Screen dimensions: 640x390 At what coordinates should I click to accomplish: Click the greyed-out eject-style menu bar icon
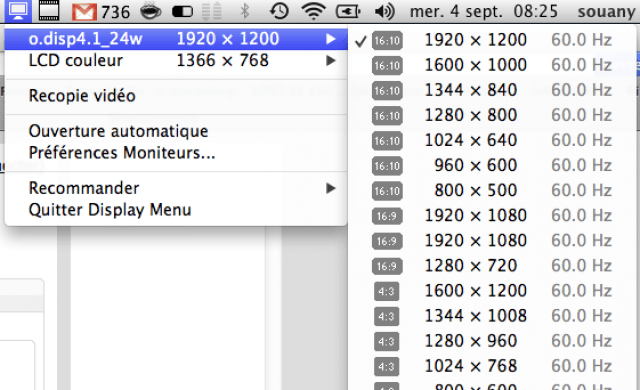[211, 11]
